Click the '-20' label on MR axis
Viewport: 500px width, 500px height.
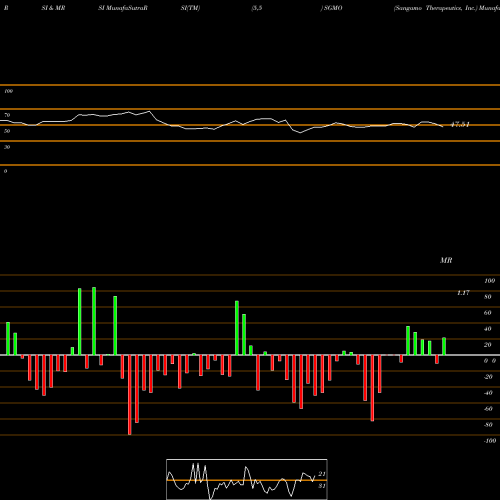tap(488, 377)
